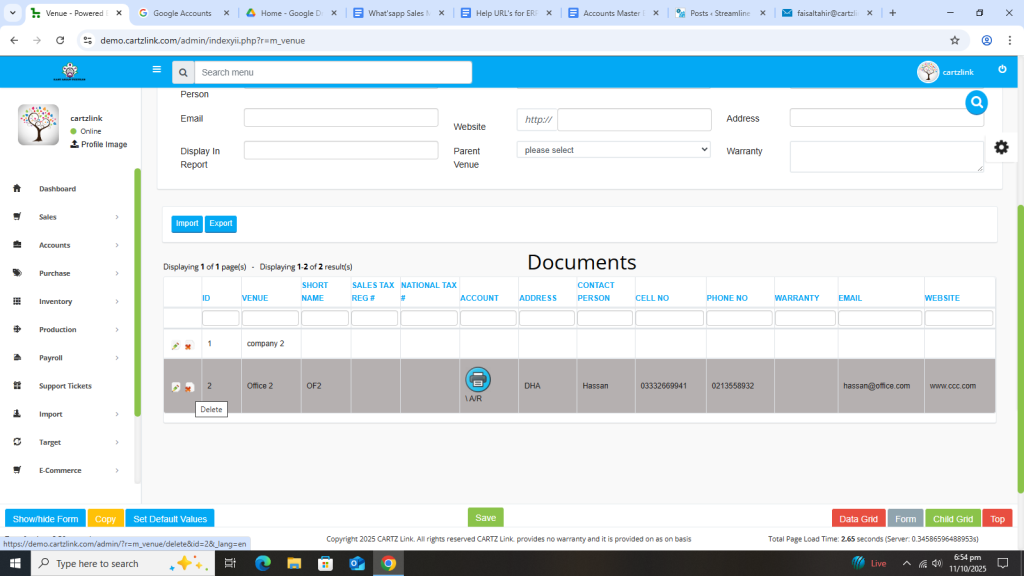Open the Parent Venue dropdown
This screenshot has width=1024, height=576.
click(x=613, y=150)
